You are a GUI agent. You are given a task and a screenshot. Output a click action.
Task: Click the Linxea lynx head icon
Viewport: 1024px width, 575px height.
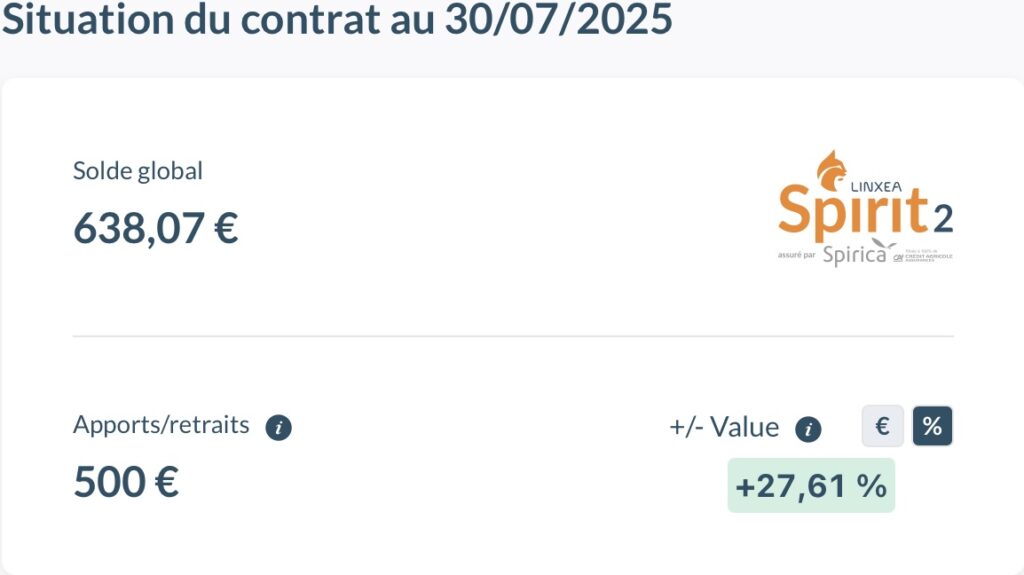coord(831,170)
